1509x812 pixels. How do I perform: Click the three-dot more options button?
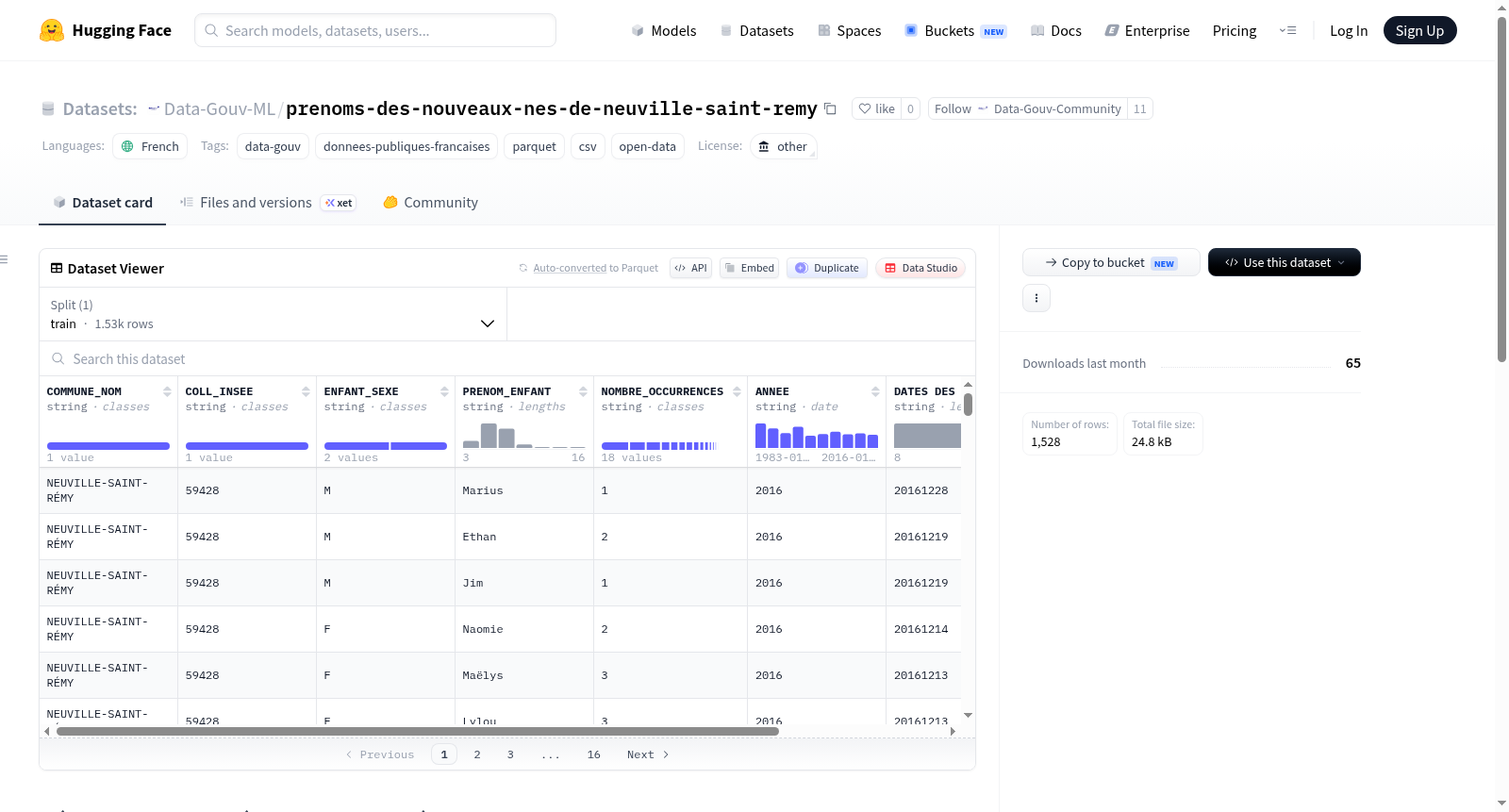[x=1036, y=298]
